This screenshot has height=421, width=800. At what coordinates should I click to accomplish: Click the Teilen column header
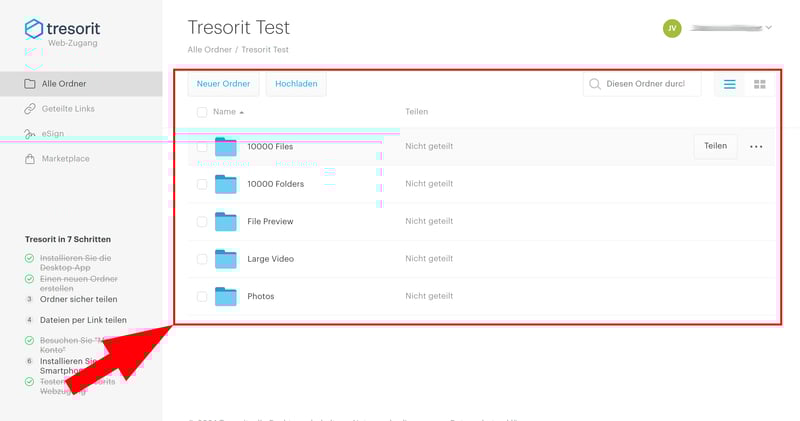pyautogui.click(x=416, y=112)
